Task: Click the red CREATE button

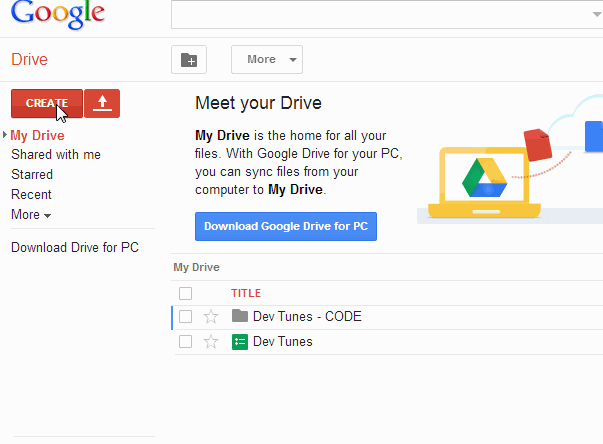Action: [47, 103]
